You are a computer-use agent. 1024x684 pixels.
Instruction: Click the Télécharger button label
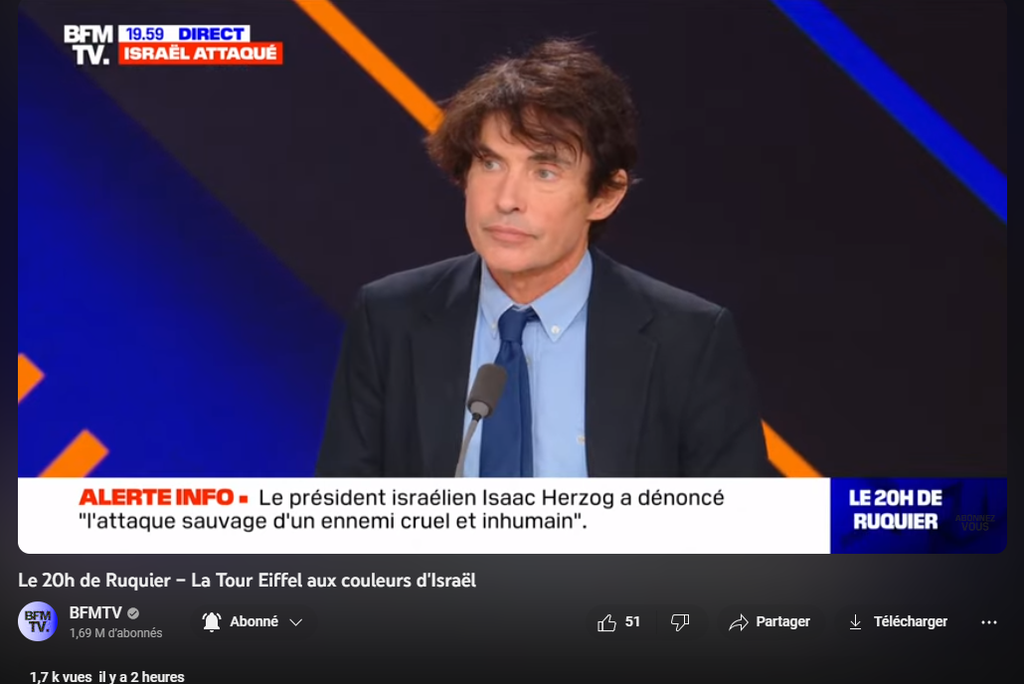pos(910,622)
